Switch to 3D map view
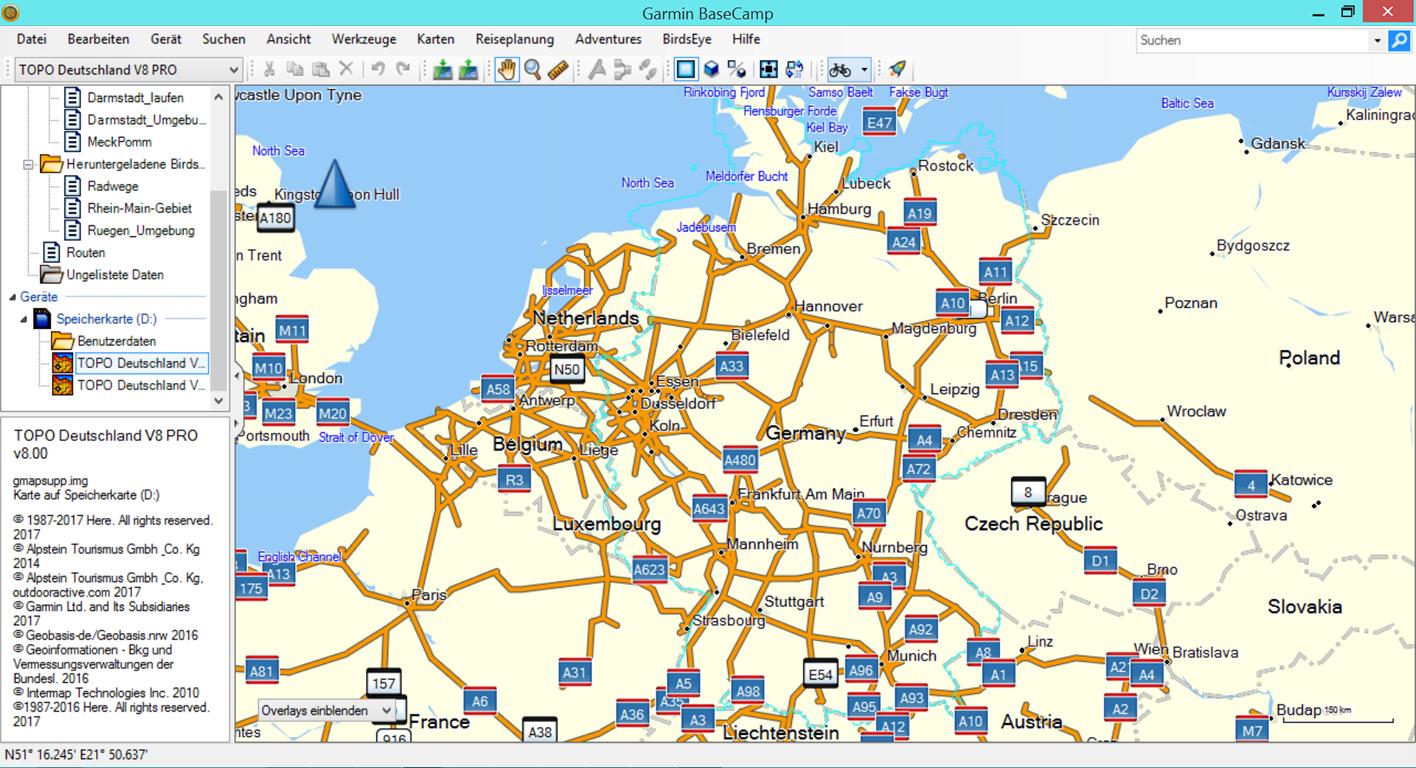Screen dimensions: 1416x768 [x=711, y=69]
